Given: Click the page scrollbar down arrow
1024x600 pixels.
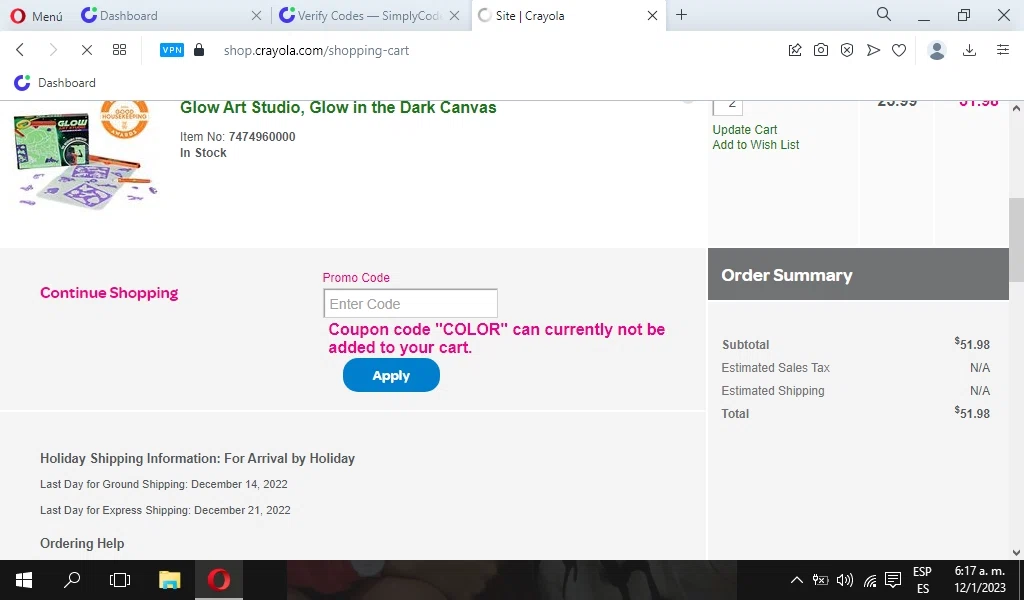Looking at the screenshot, I should pyautogui.click(x=1016, y=552).
